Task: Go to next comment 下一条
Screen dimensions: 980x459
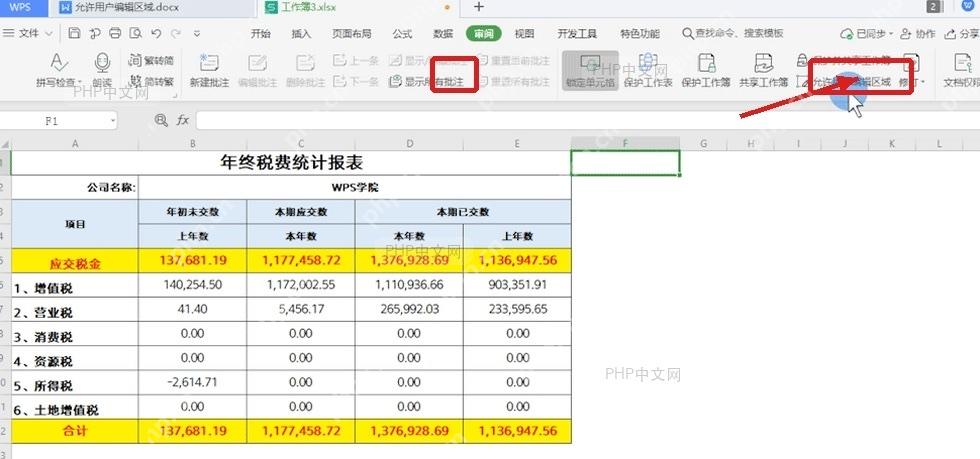Action: [356, 81]
